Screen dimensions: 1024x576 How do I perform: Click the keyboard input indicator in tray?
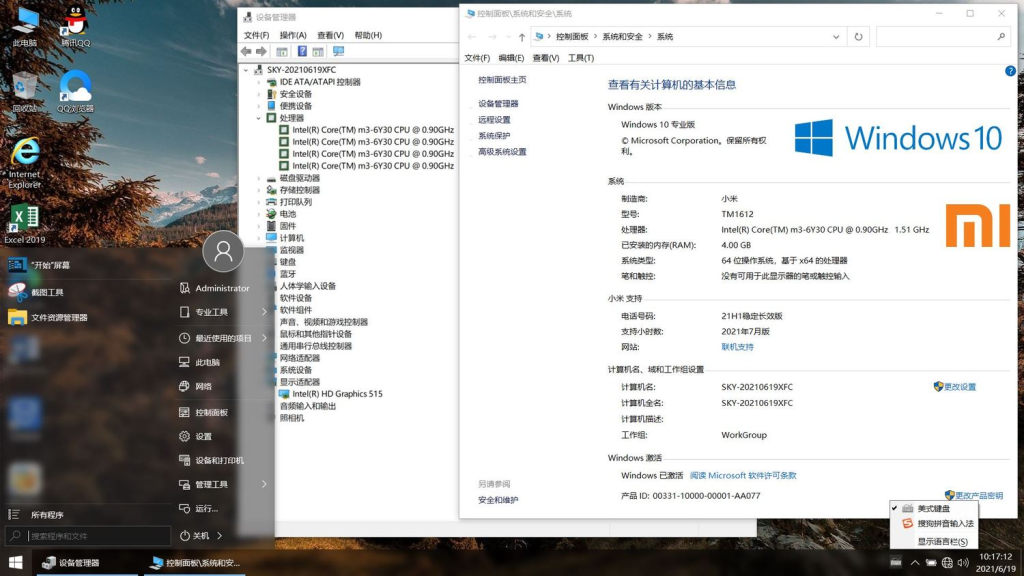pos(896,562)
